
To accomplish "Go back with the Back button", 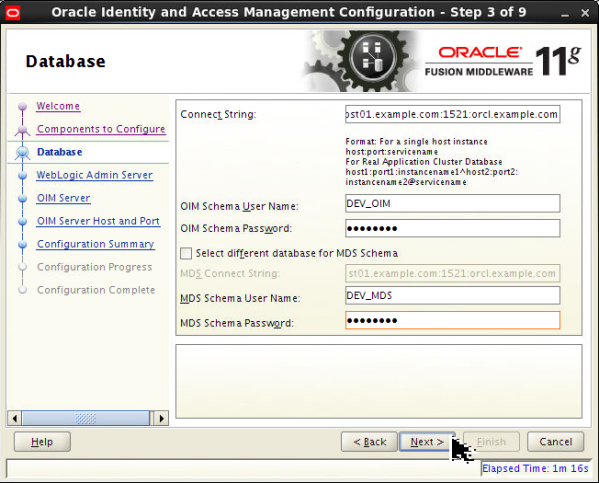I will (x=369, y=442).
